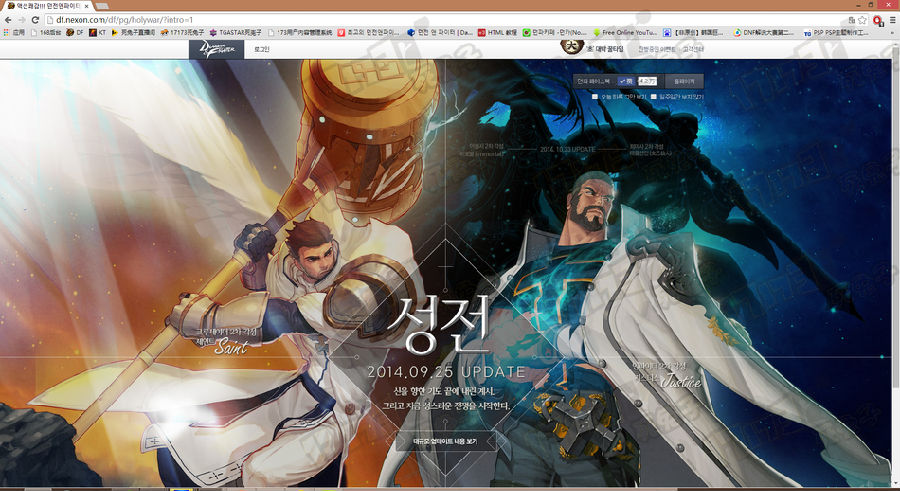Click the browser back arrow

click(8, 20)
